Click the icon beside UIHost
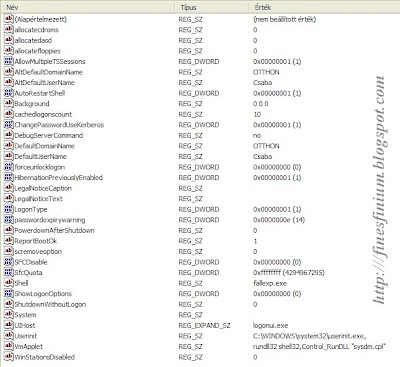 (8, 325)
